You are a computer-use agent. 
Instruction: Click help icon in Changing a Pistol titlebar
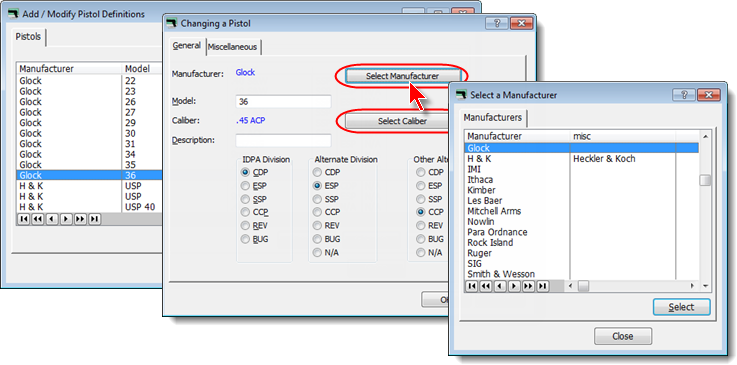[x=497, y=23]
